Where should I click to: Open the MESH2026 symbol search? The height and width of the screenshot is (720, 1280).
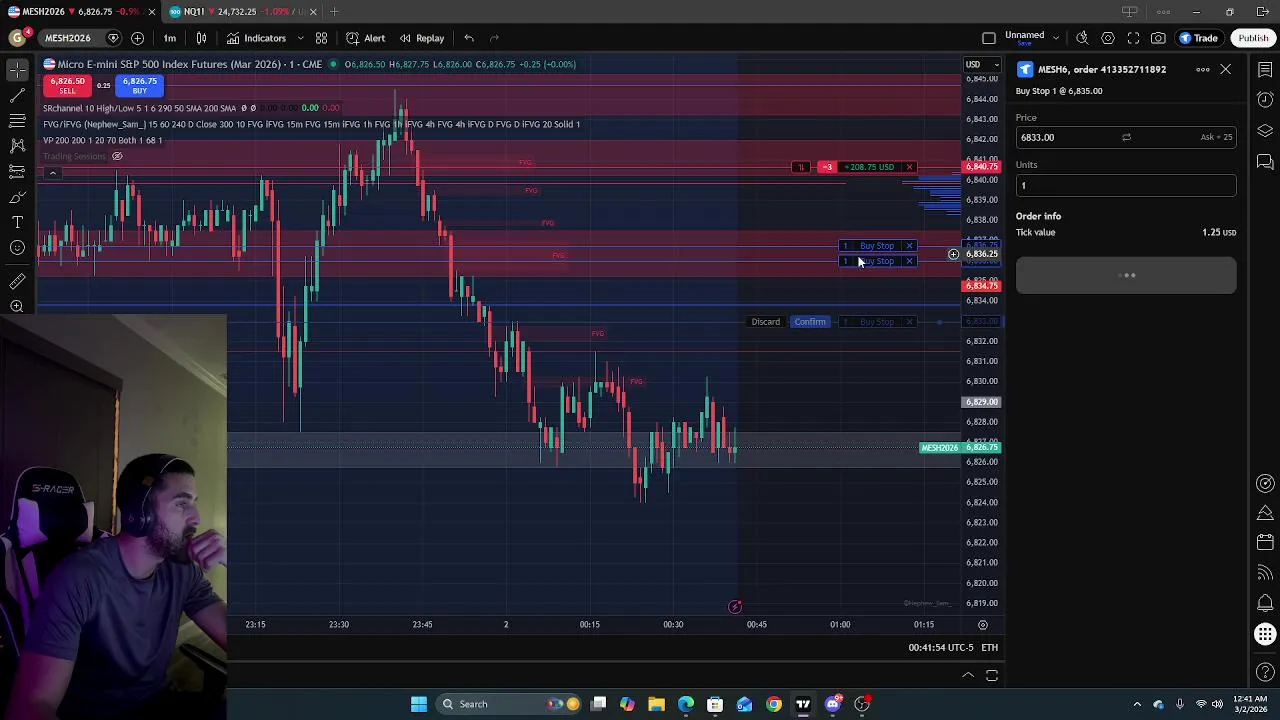point(67,38)
